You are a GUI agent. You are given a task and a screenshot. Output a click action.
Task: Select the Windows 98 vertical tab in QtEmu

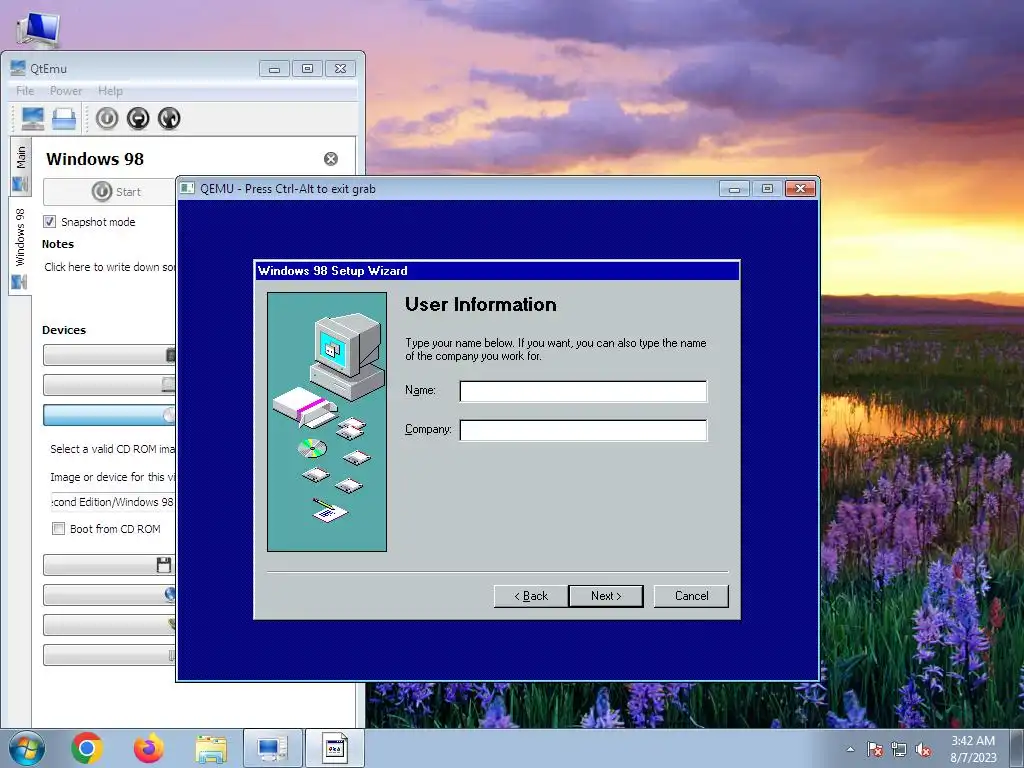(x=20, y=247)
